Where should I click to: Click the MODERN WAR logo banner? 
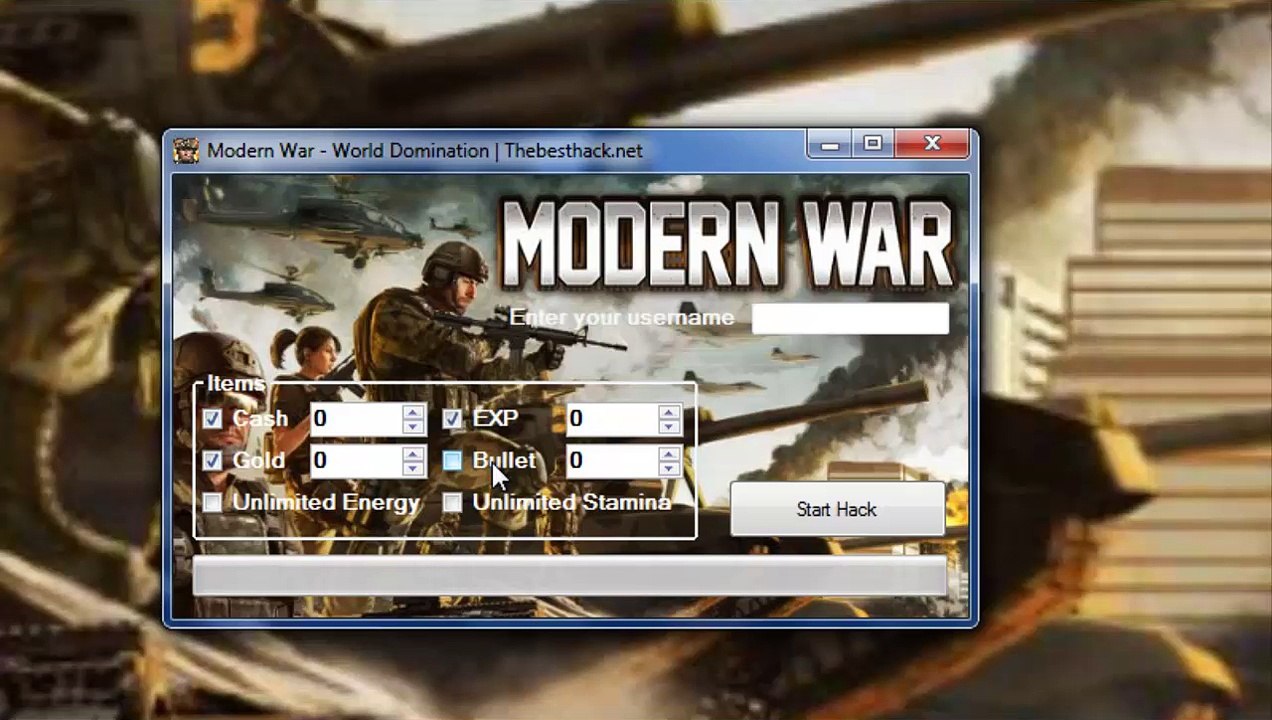tap(727, 245)
